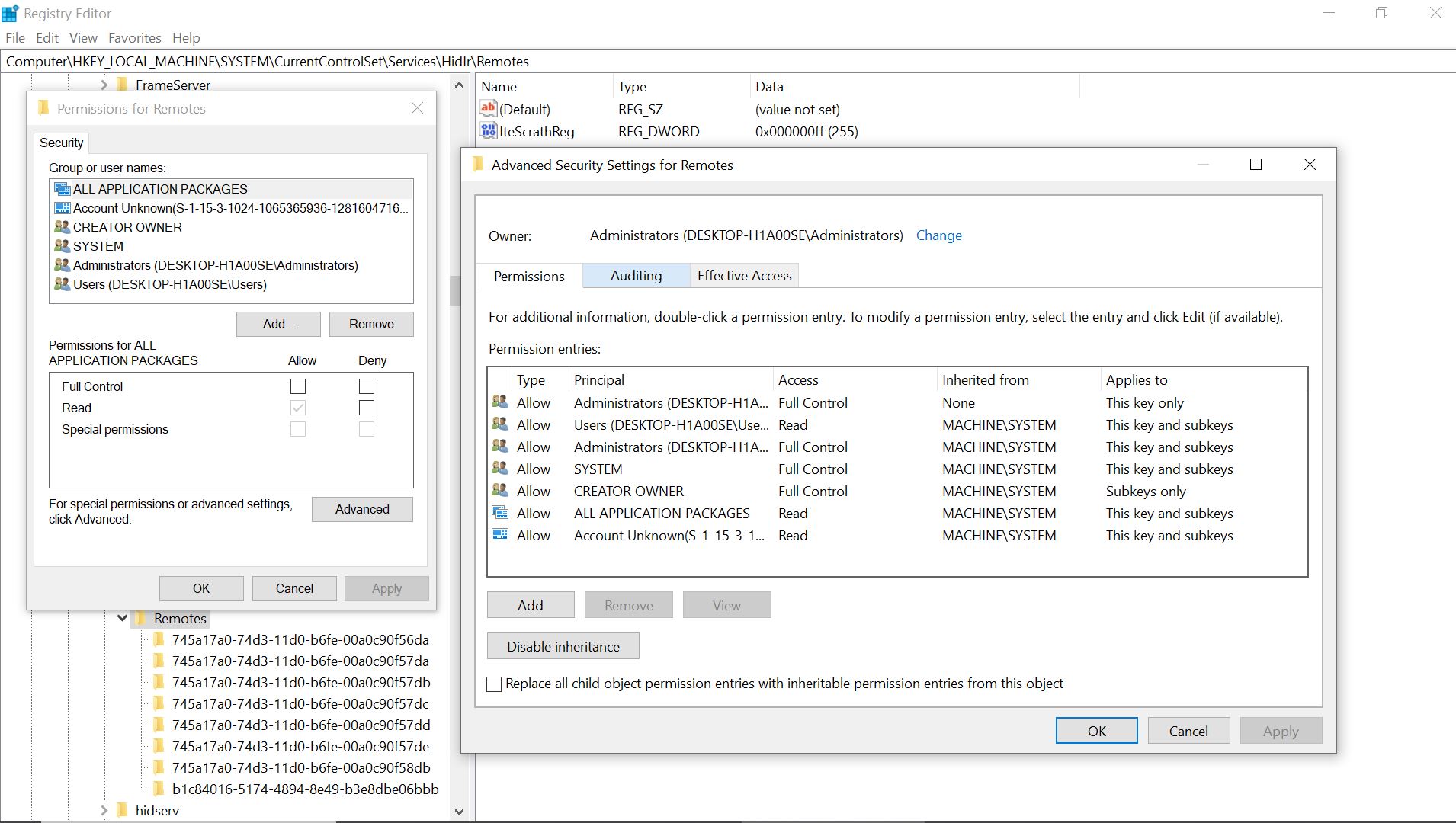Click folder icon of FrameServer key
The height and width of the screenshot is (823, 1456).
pyautogui.click(x=123, y=85)
